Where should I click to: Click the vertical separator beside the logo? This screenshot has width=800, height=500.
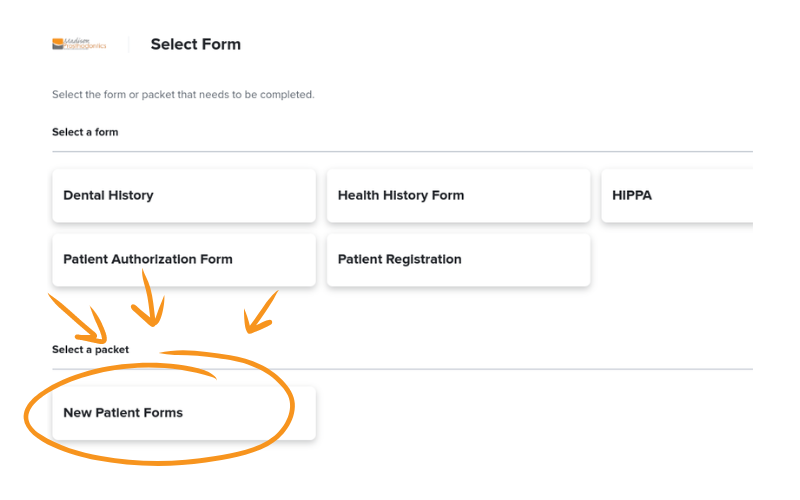coord(129,44)
